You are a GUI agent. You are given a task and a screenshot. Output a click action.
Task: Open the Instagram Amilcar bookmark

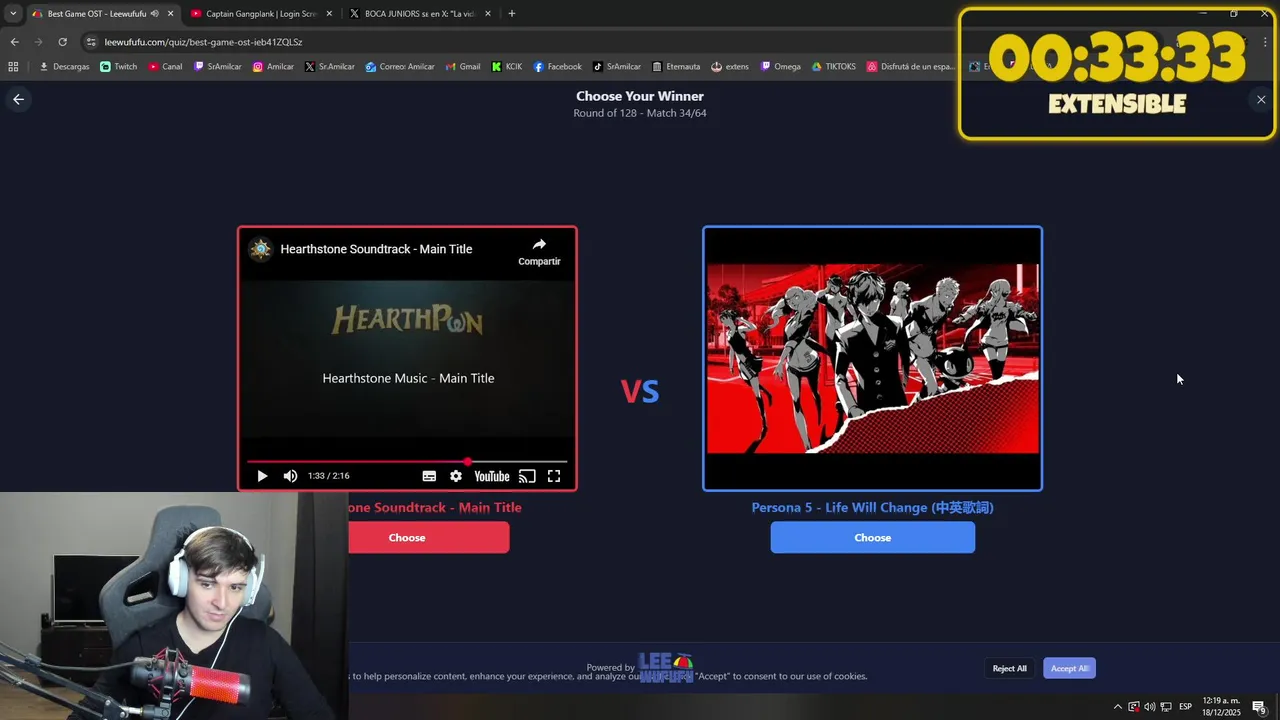pyautogui.click(x=273, y=67)
